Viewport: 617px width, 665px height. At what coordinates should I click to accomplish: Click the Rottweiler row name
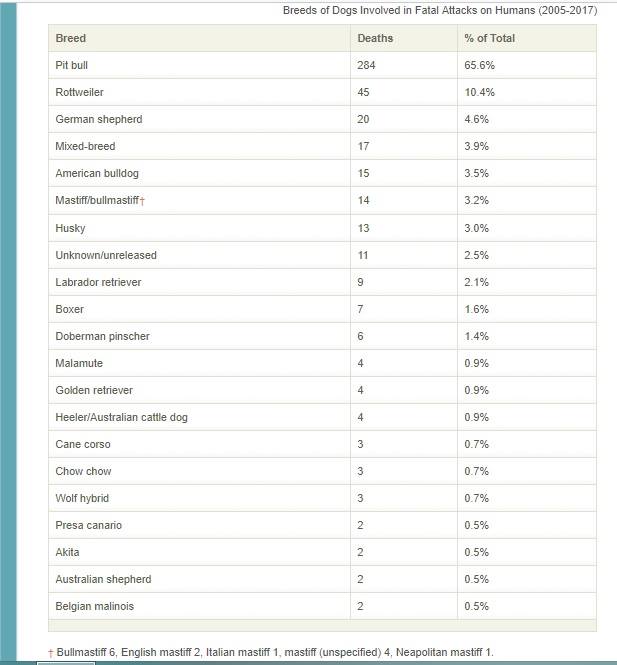click(x=80, y=92)
